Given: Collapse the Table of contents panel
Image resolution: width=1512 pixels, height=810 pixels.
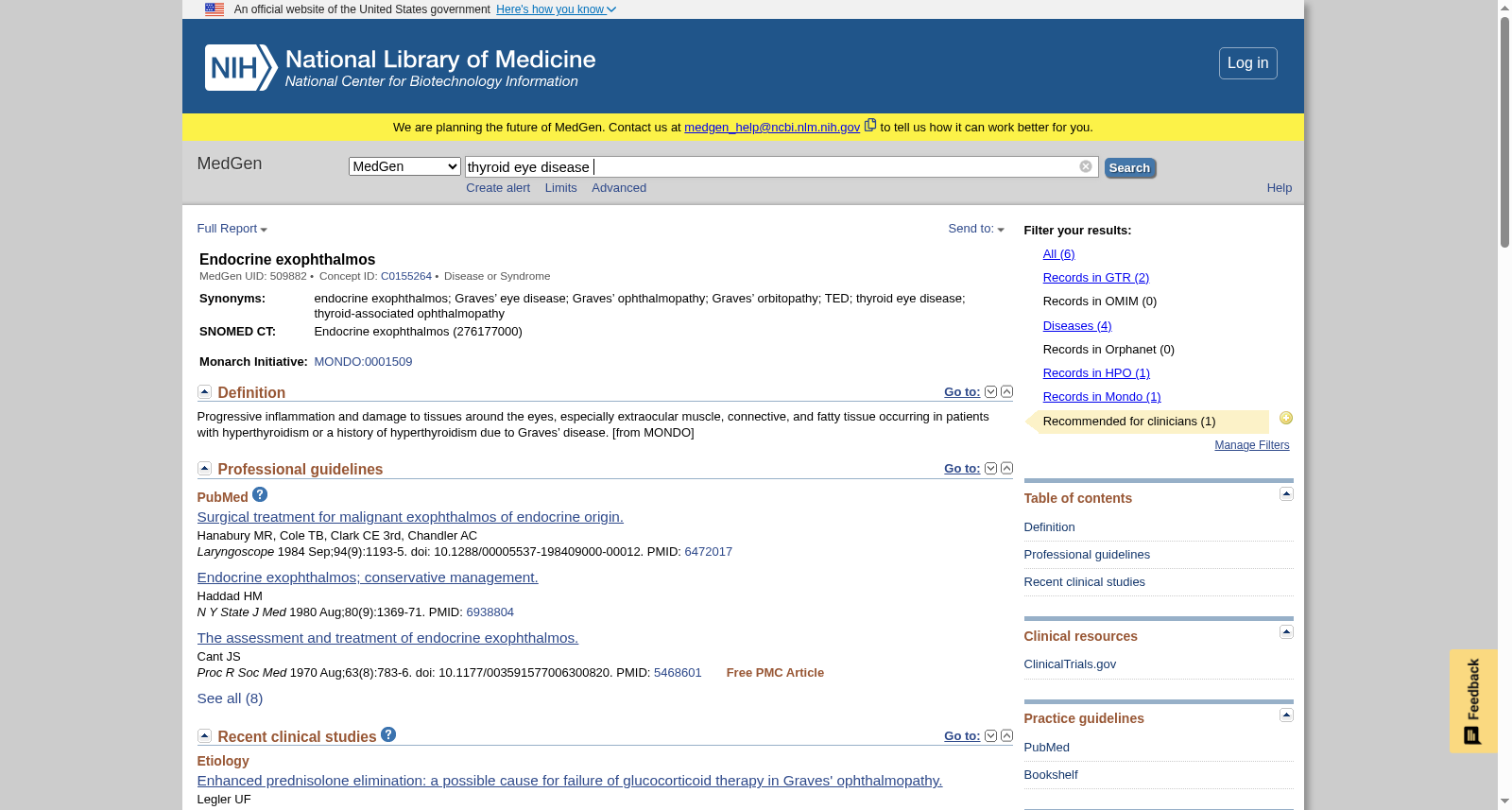Looking at the screenshot, I should click(1286, 494).
